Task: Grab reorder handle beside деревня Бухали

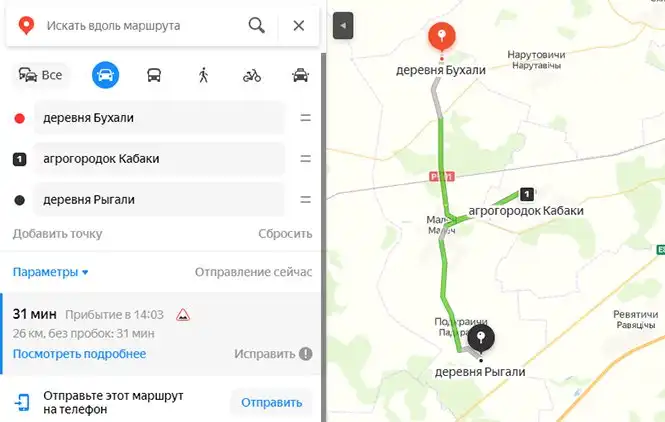Action: point(305,118)
